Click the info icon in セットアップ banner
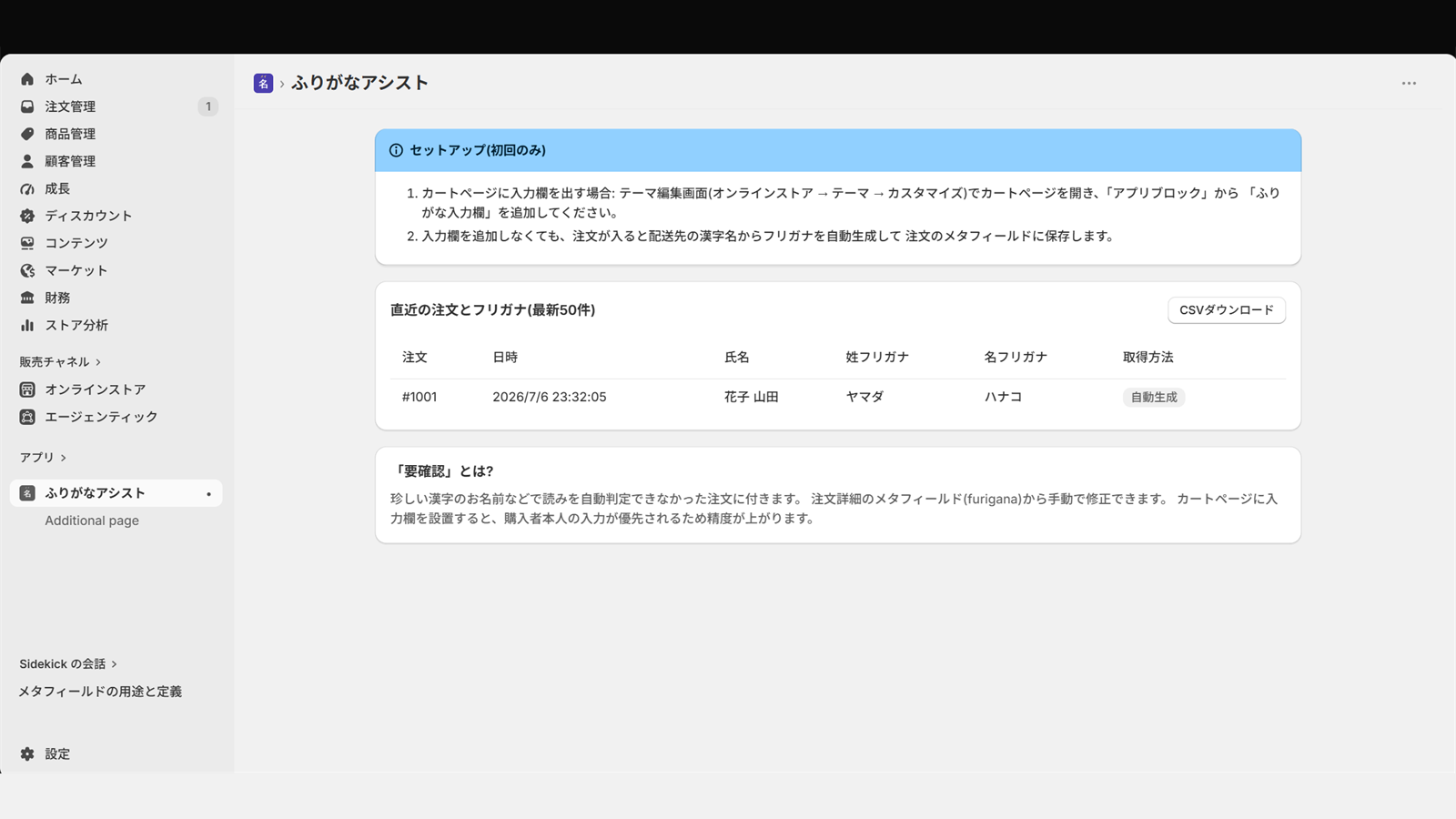 coord(396,150)
